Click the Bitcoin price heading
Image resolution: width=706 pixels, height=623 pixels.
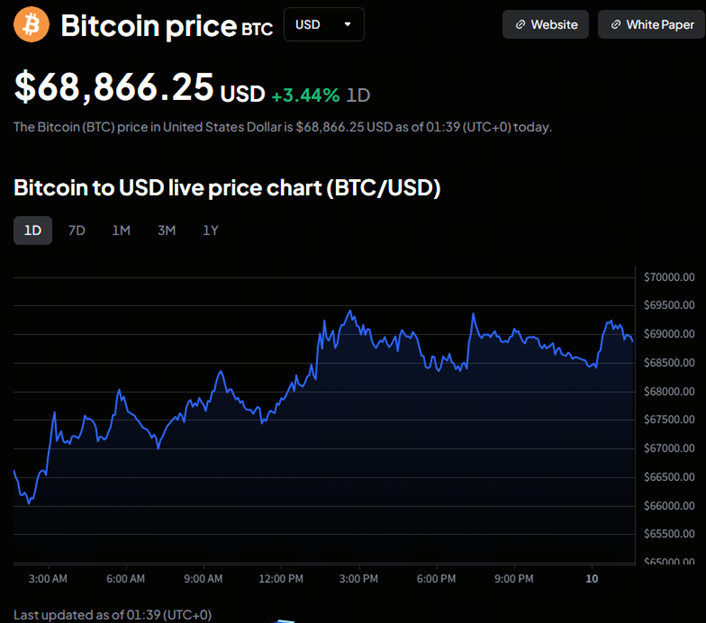pyautogui.click(x=147, y=26)
